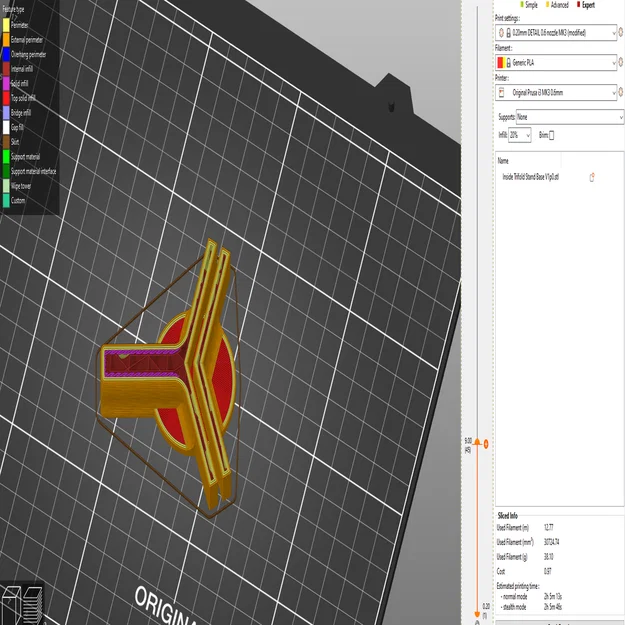Image resolution: width=625 pixels, height=625 pixels.
Task: Click the Used Filament (mm³) value
Action: [x=551, y=542]
